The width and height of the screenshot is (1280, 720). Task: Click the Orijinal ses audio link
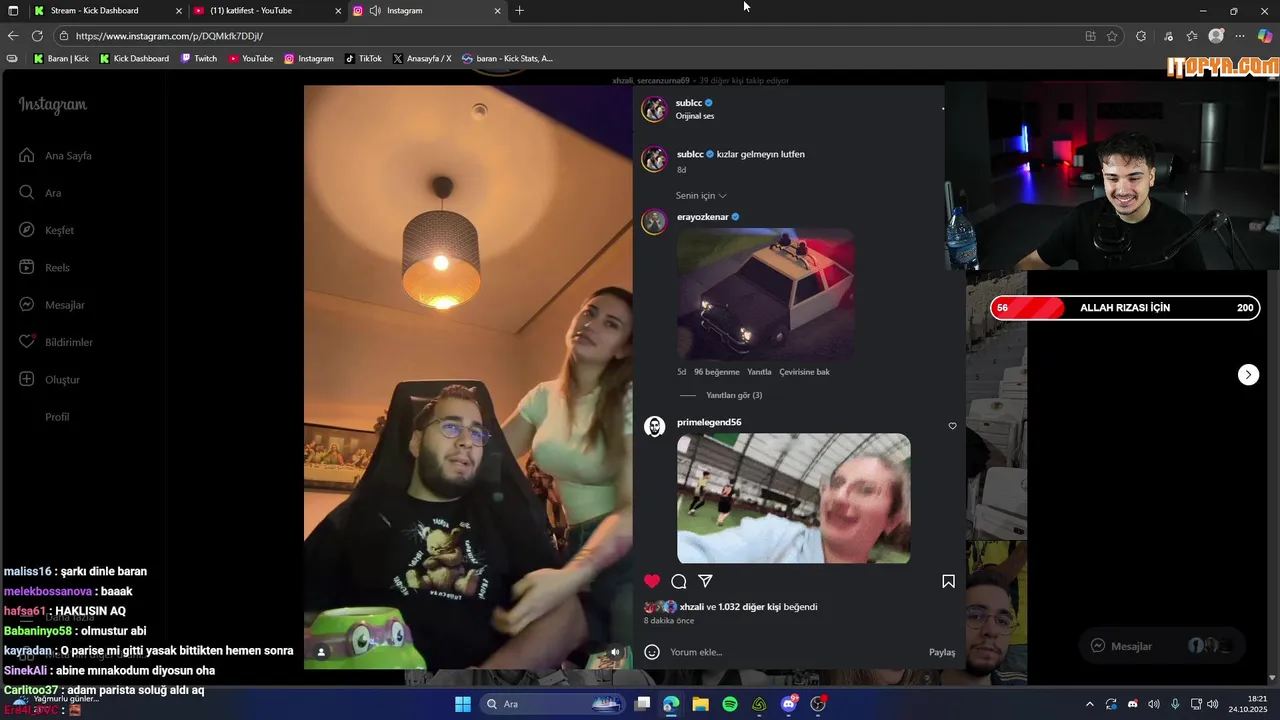click(694, 116)
